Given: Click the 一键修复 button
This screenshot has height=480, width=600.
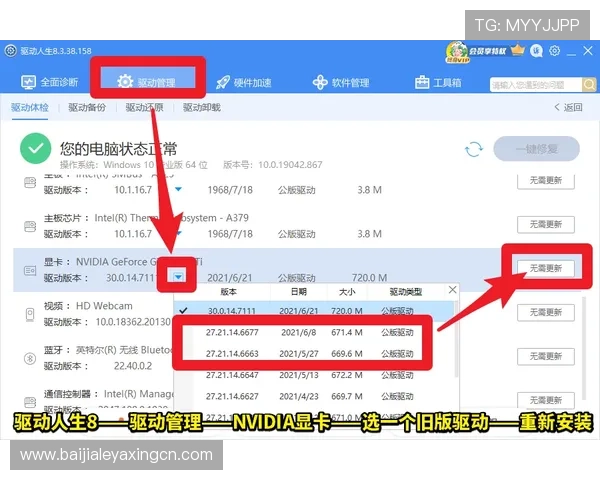Looking at the screenshot, I should pos(536,149).
